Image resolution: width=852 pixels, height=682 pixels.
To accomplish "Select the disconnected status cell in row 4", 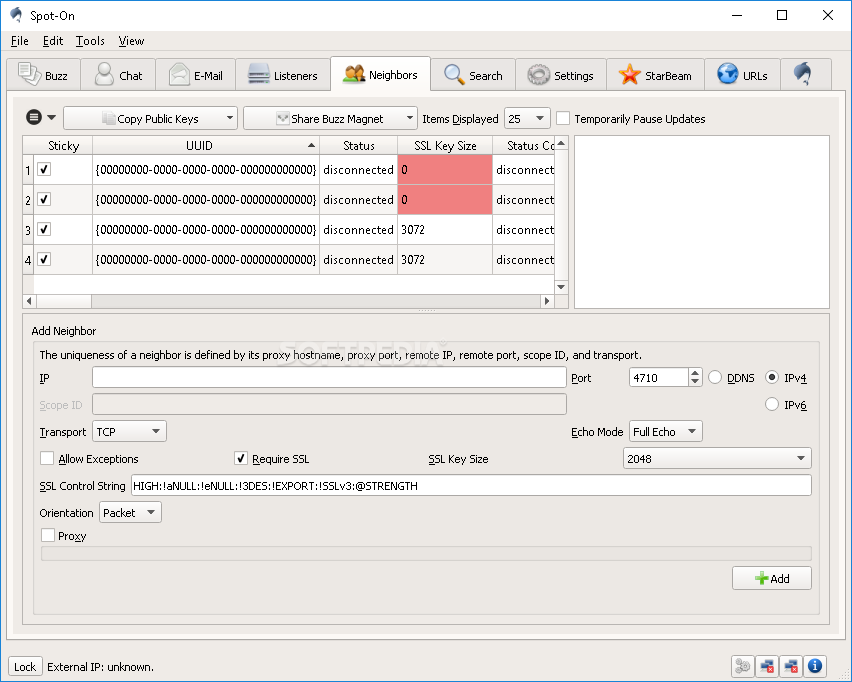I will click(359, 259).
